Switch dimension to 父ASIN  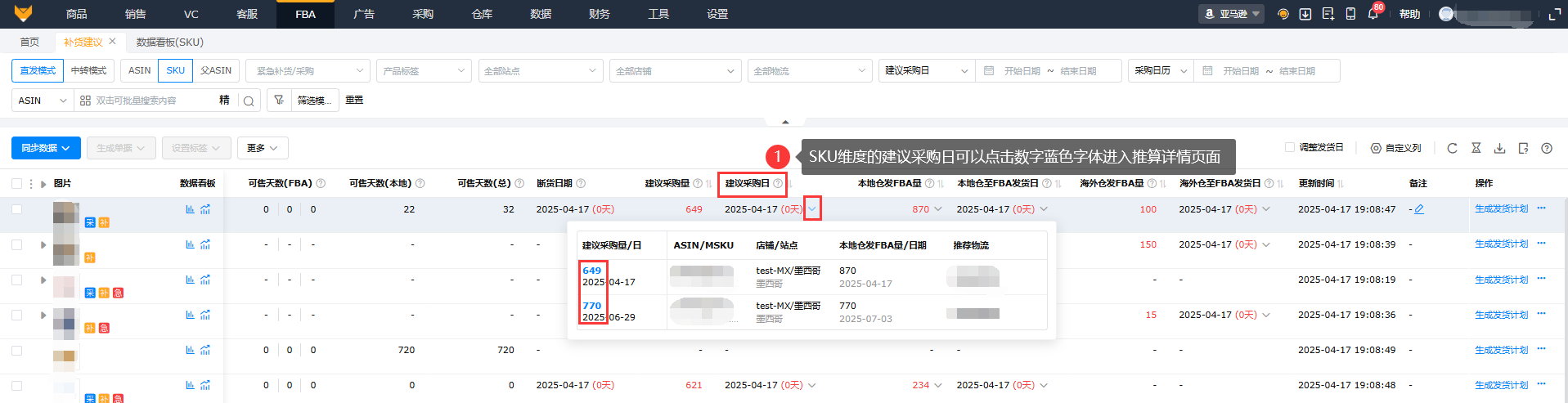(x=216, y=70)
